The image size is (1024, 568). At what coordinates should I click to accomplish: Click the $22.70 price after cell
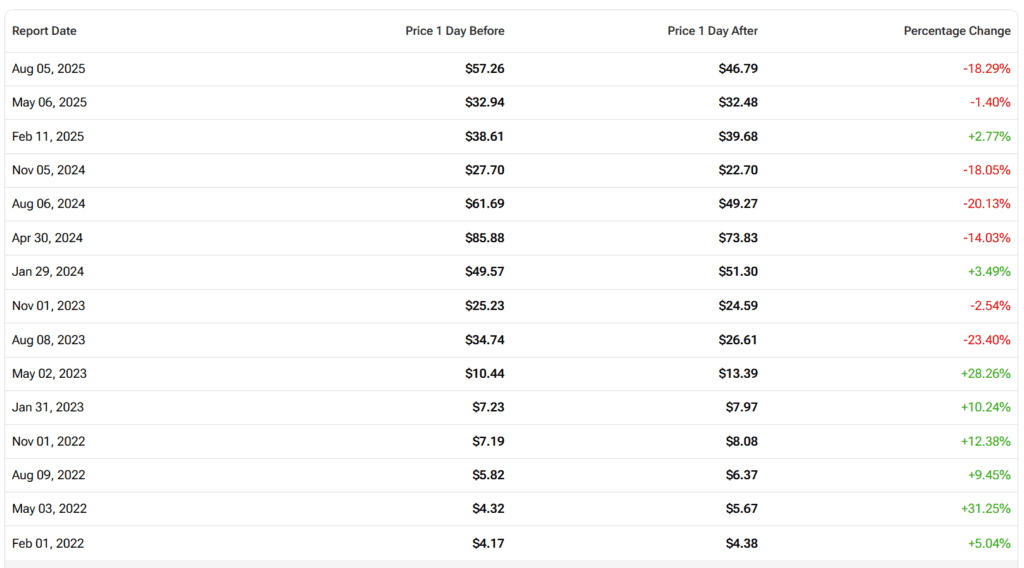(737, 170)
